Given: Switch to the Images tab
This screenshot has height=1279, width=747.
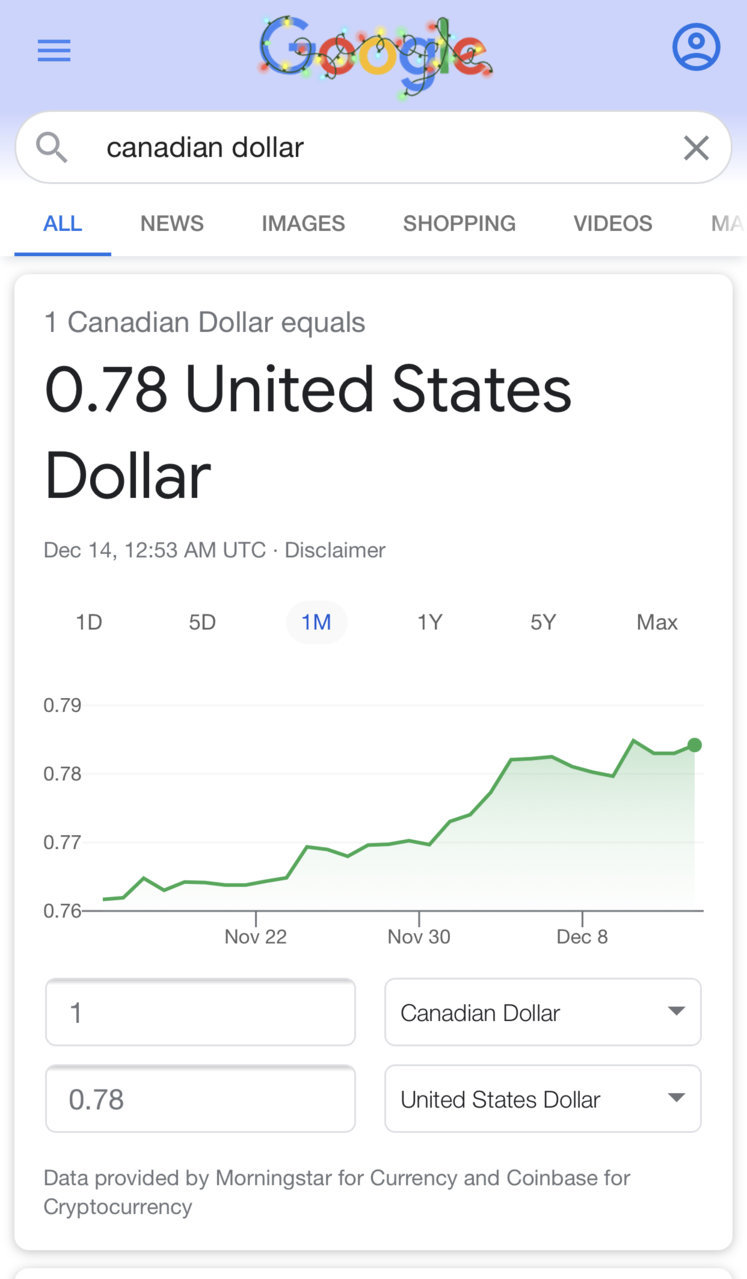Looking at the screenshot, I should coord(303,224).
